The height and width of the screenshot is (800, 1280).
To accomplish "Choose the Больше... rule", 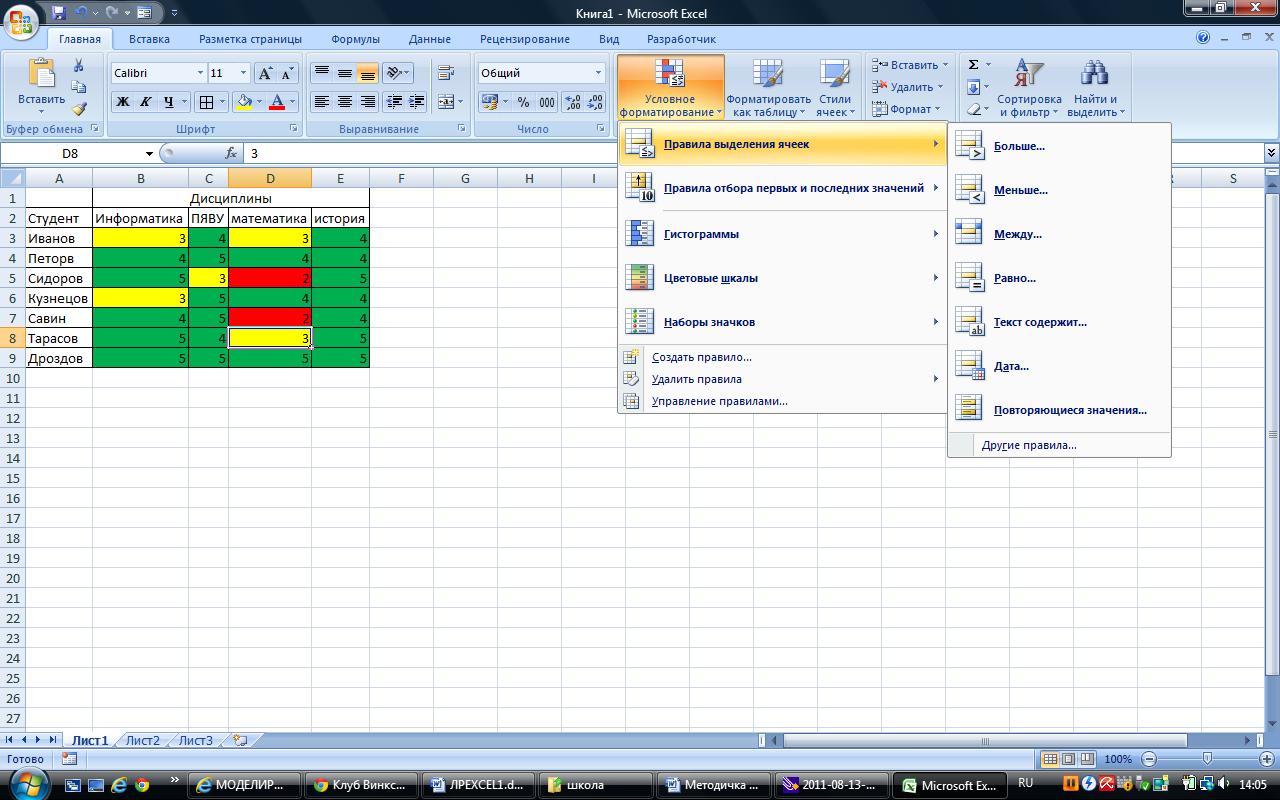I will 1059,146.
